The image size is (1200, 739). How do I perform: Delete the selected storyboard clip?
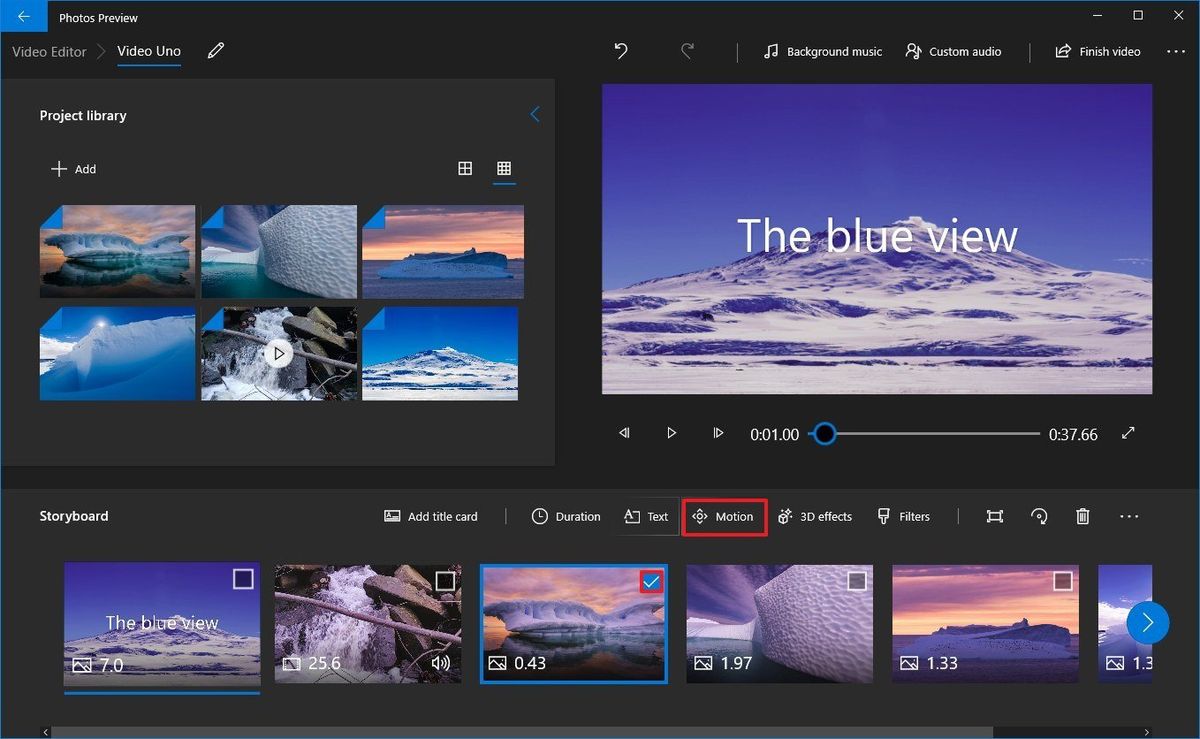(x=1082, y=516)
